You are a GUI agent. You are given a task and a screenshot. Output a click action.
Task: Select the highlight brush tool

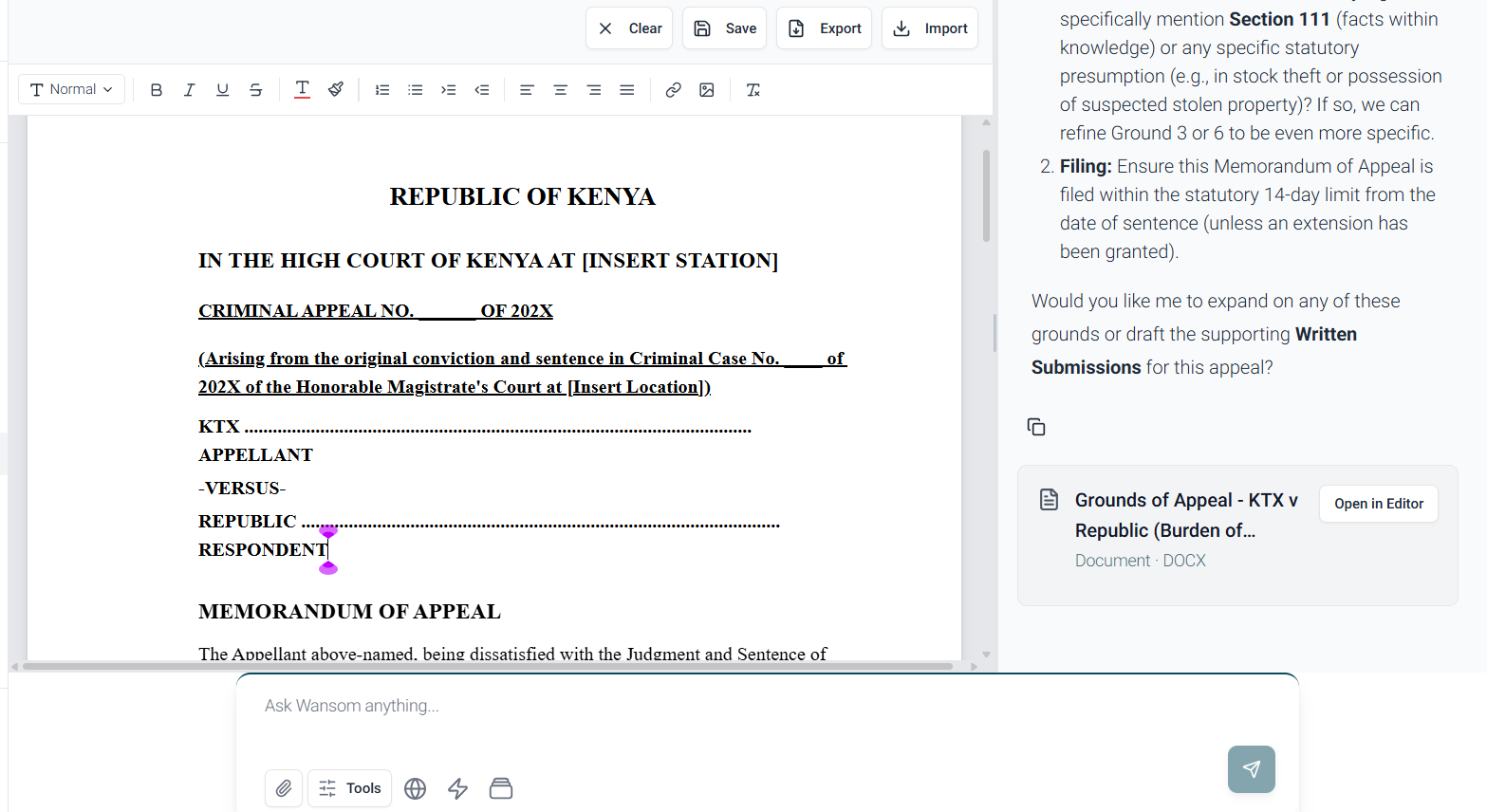tap(336, 90)
